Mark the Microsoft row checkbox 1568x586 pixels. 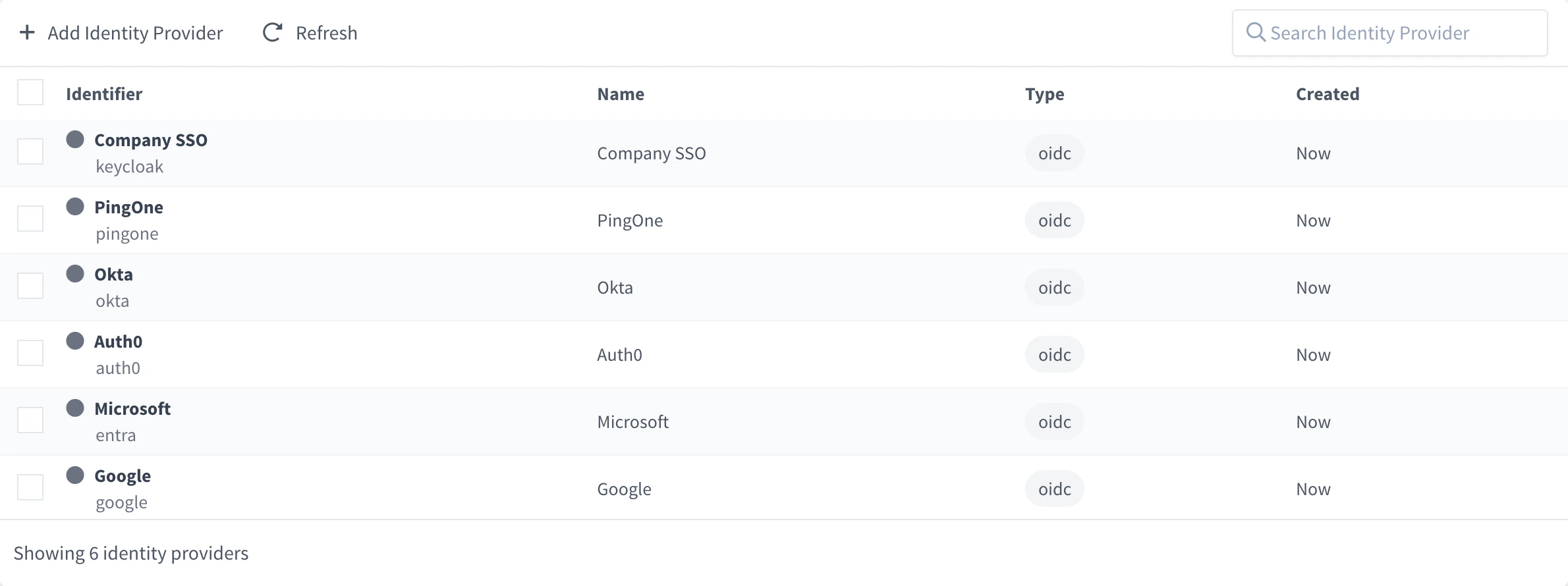[x=30, y=420]
